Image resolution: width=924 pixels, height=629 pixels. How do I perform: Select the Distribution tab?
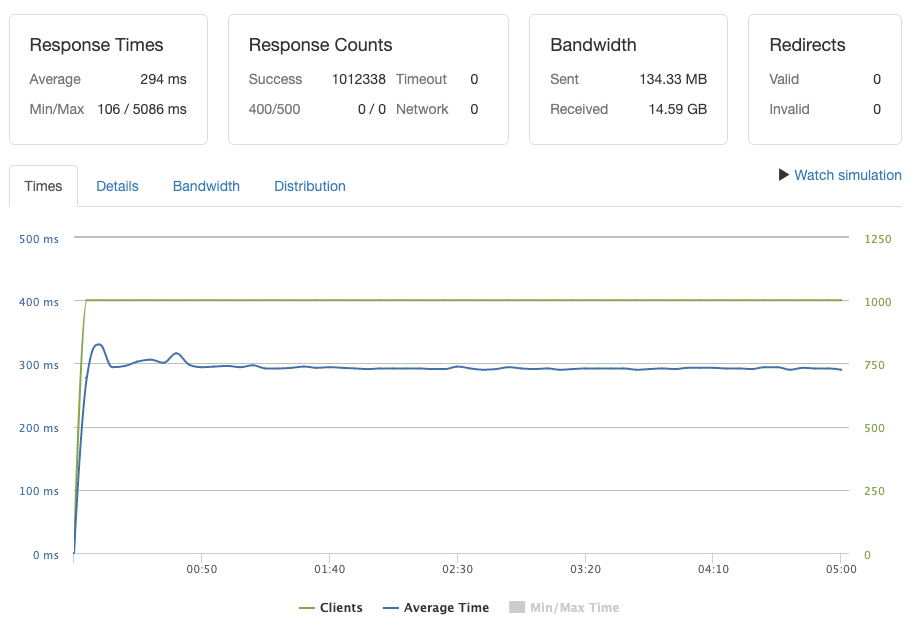click(x=309, y=186)
